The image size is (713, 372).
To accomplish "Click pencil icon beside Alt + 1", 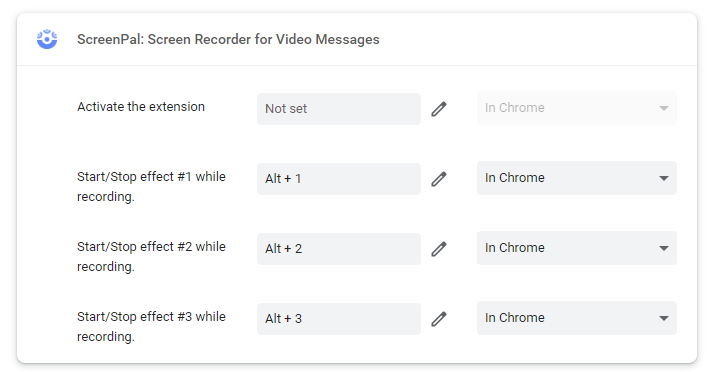I will [x=439, y=179].
